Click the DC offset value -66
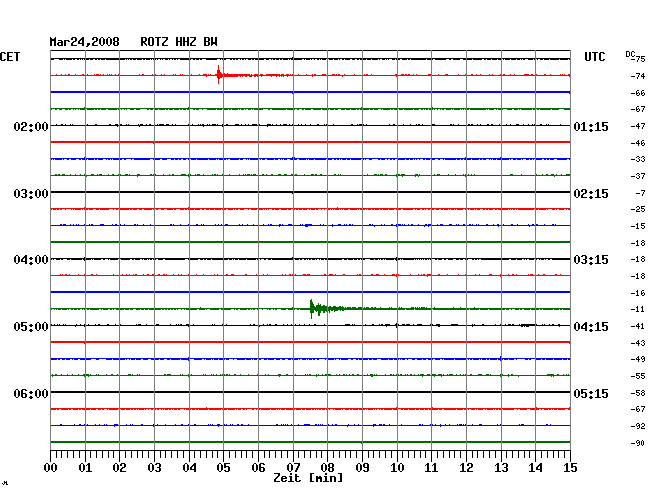The width and height of the screenshot is (650, 494). [638, 93]
